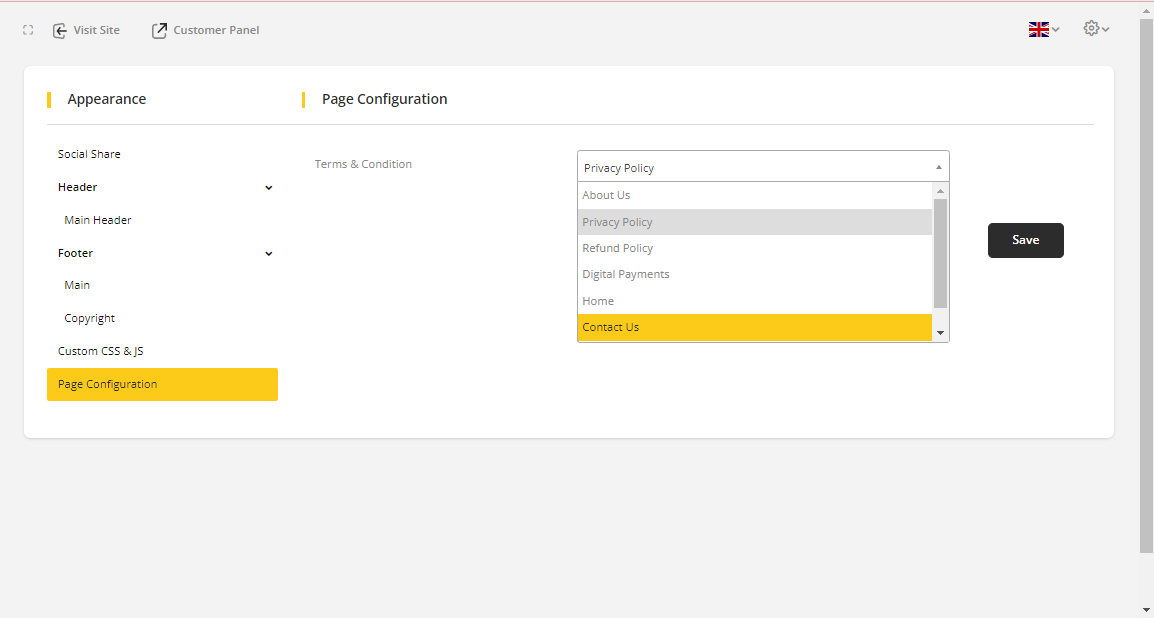
Task: Go to Main Header settings
Action: coord(98,220)
